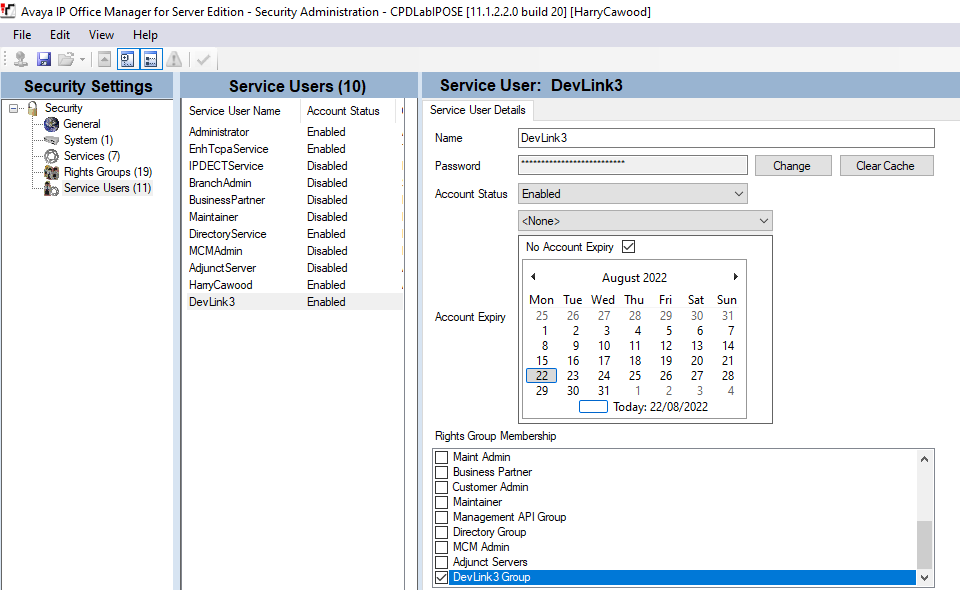The height and width of the screenshot is (590, 960).
Task: Click the collapse-all up arrow toolbar icon
Action: 105,59
